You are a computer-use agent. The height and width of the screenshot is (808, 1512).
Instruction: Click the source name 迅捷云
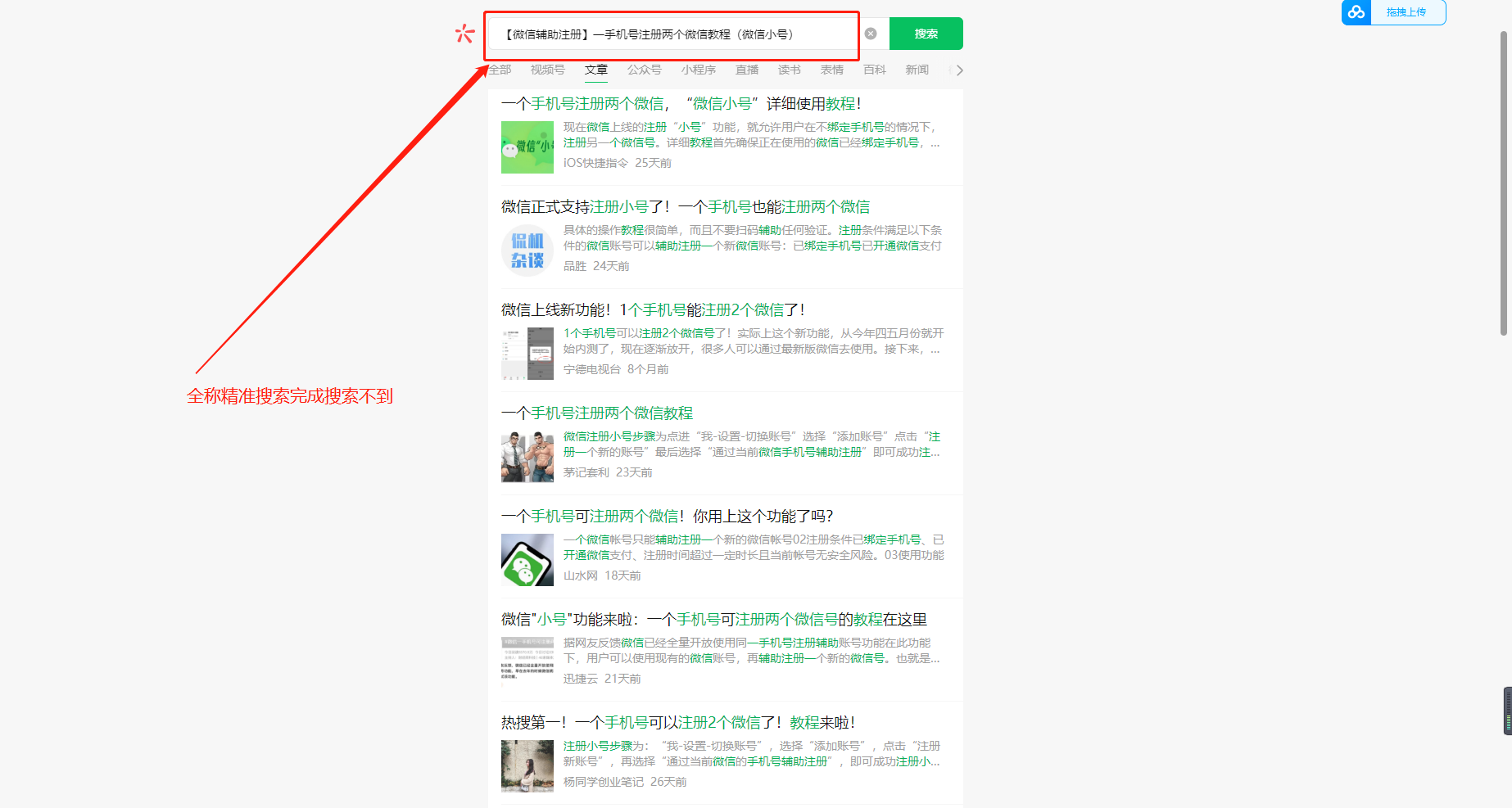[x=581, y=679]
